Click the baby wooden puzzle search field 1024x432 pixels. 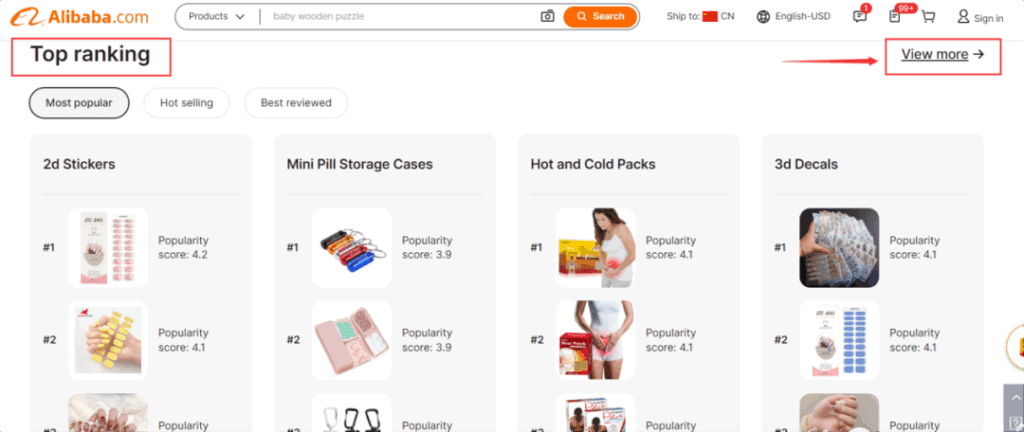pos(398,16)
